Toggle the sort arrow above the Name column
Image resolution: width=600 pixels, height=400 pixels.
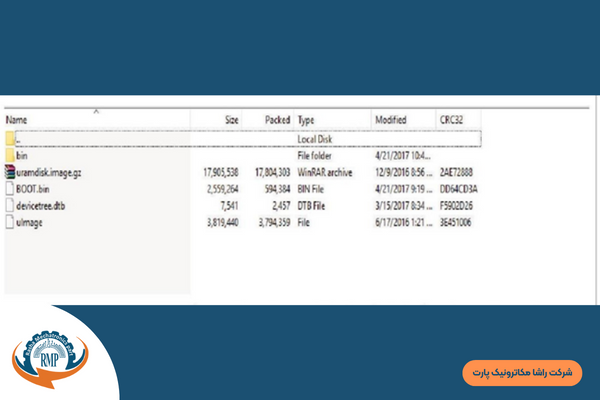pyautogui.click(x=96, y=111)
